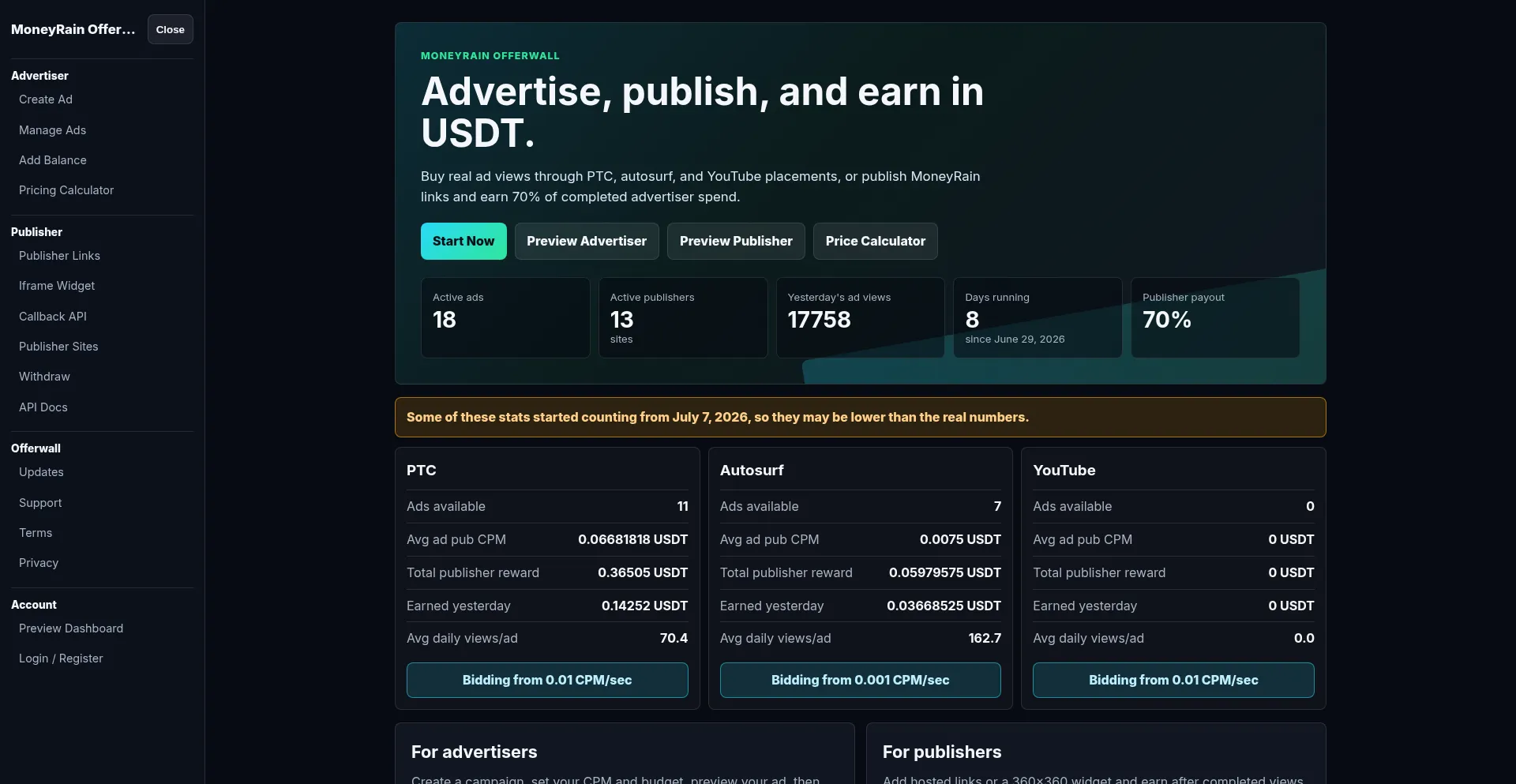
Task: Click Autosurf Avg ad pub CPM 0.0075 USDT
Action: pyautogui.click(x=960, y=539)
